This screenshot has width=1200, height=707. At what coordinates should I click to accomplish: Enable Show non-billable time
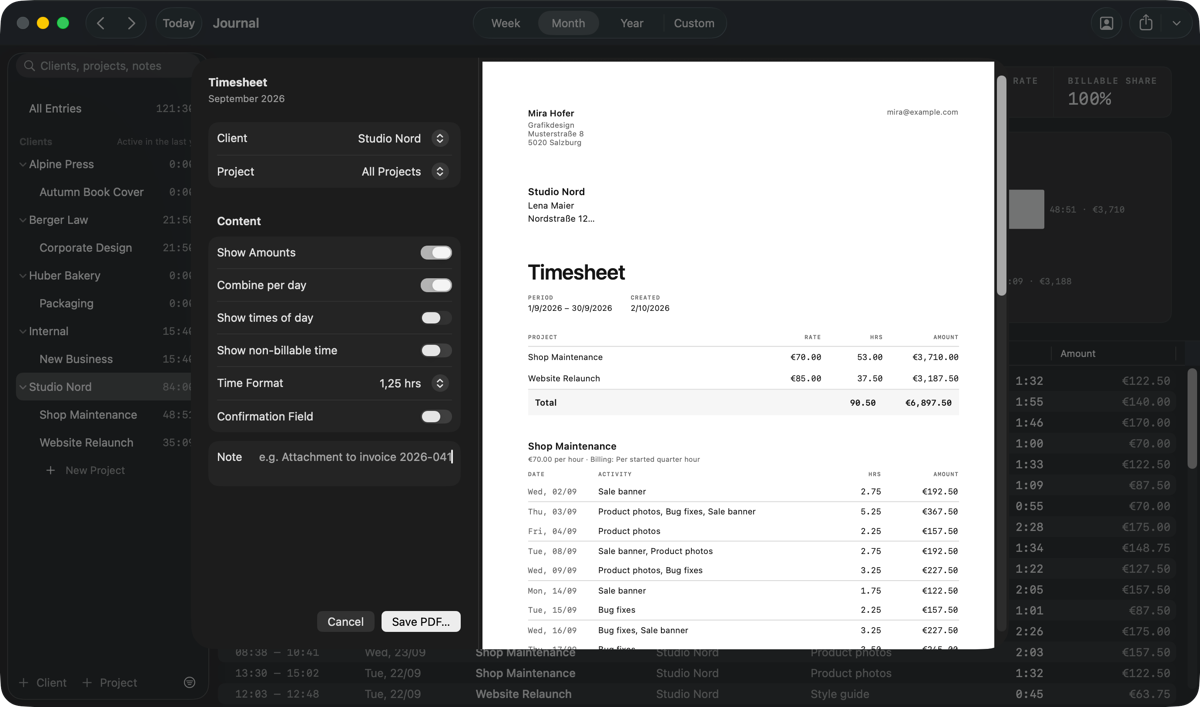tap(436, 351)
